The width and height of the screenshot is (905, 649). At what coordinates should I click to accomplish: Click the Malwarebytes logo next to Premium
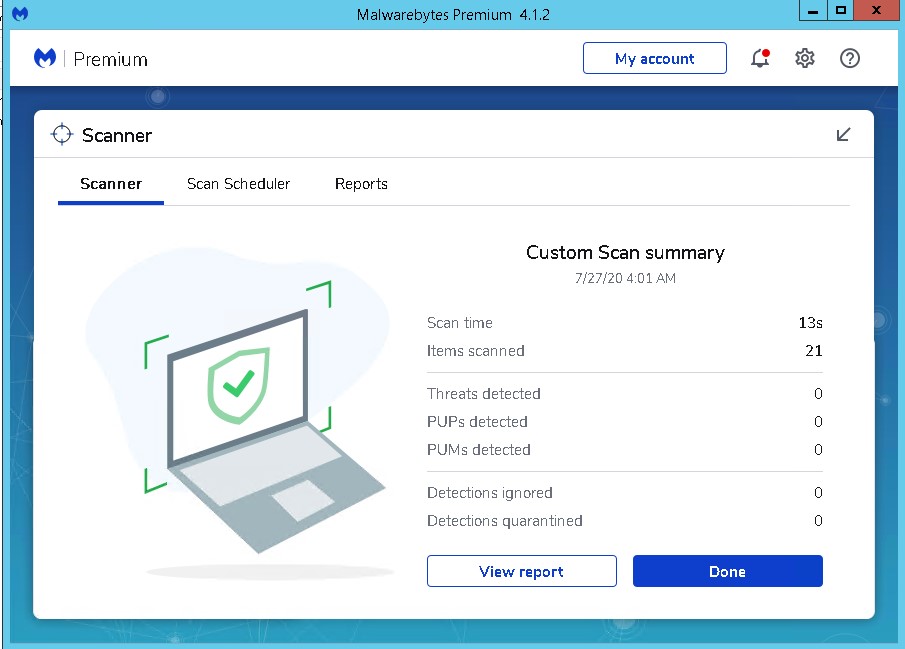(45, 58)
